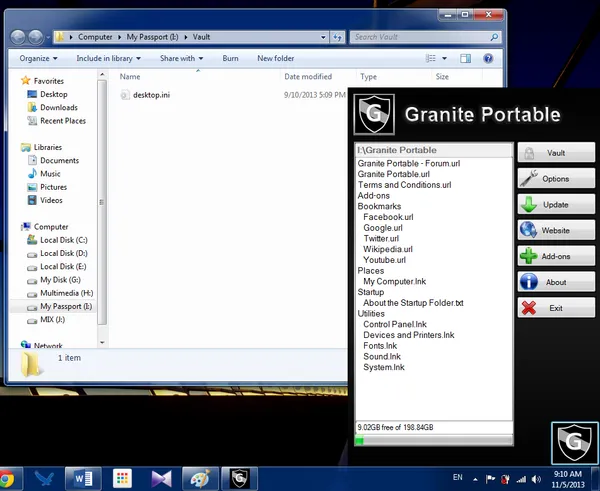Click the Forward navigation arrow in Explorer
Image resolution: width=600 pixels, height=491 pixels.
click(36, 37)
